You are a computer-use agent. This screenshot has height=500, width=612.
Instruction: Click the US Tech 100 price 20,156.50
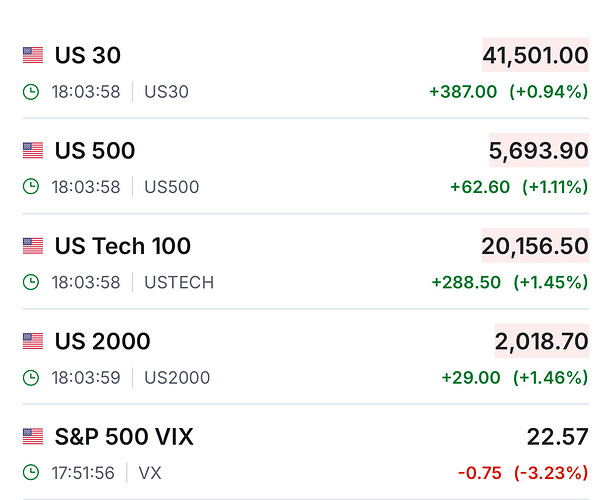point(535,246)
